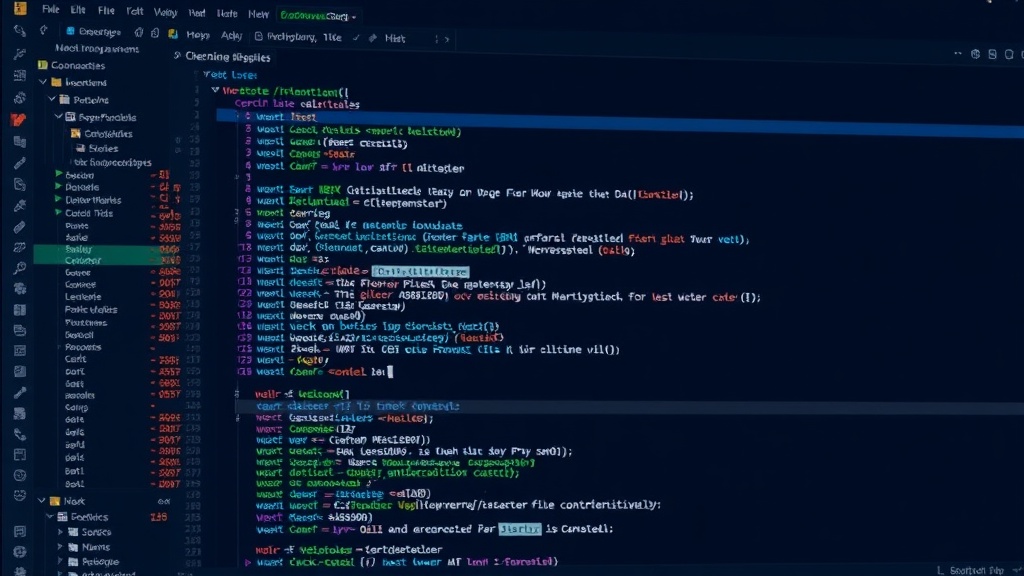Select the "Fatic Idoiks" list row

click(x=91, y=310)
